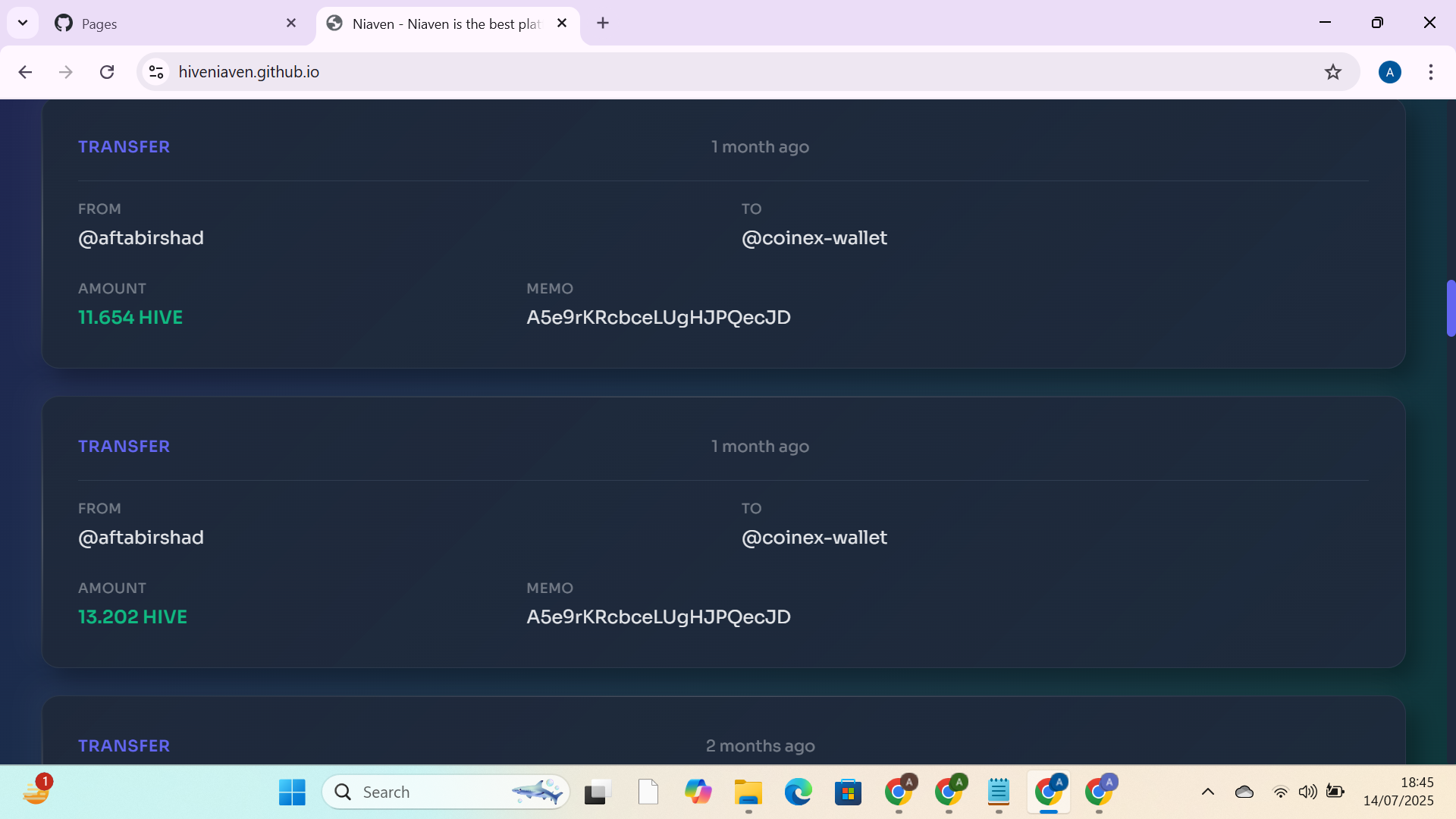
Task: Go back to previous page
Action: tap(25, 72)
